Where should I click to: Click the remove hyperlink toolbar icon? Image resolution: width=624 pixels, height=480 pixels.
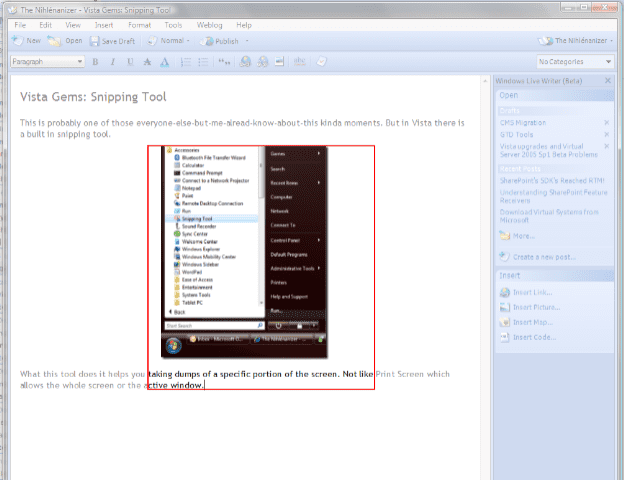[x=262, y=61]
